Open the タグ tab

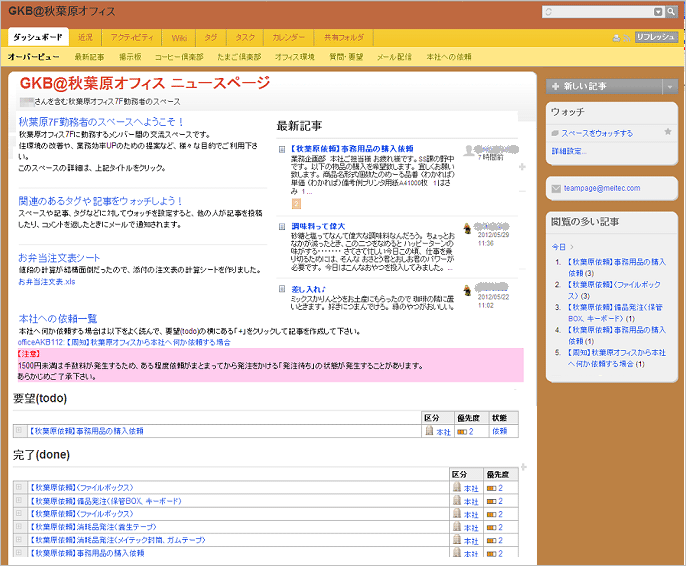211,38
